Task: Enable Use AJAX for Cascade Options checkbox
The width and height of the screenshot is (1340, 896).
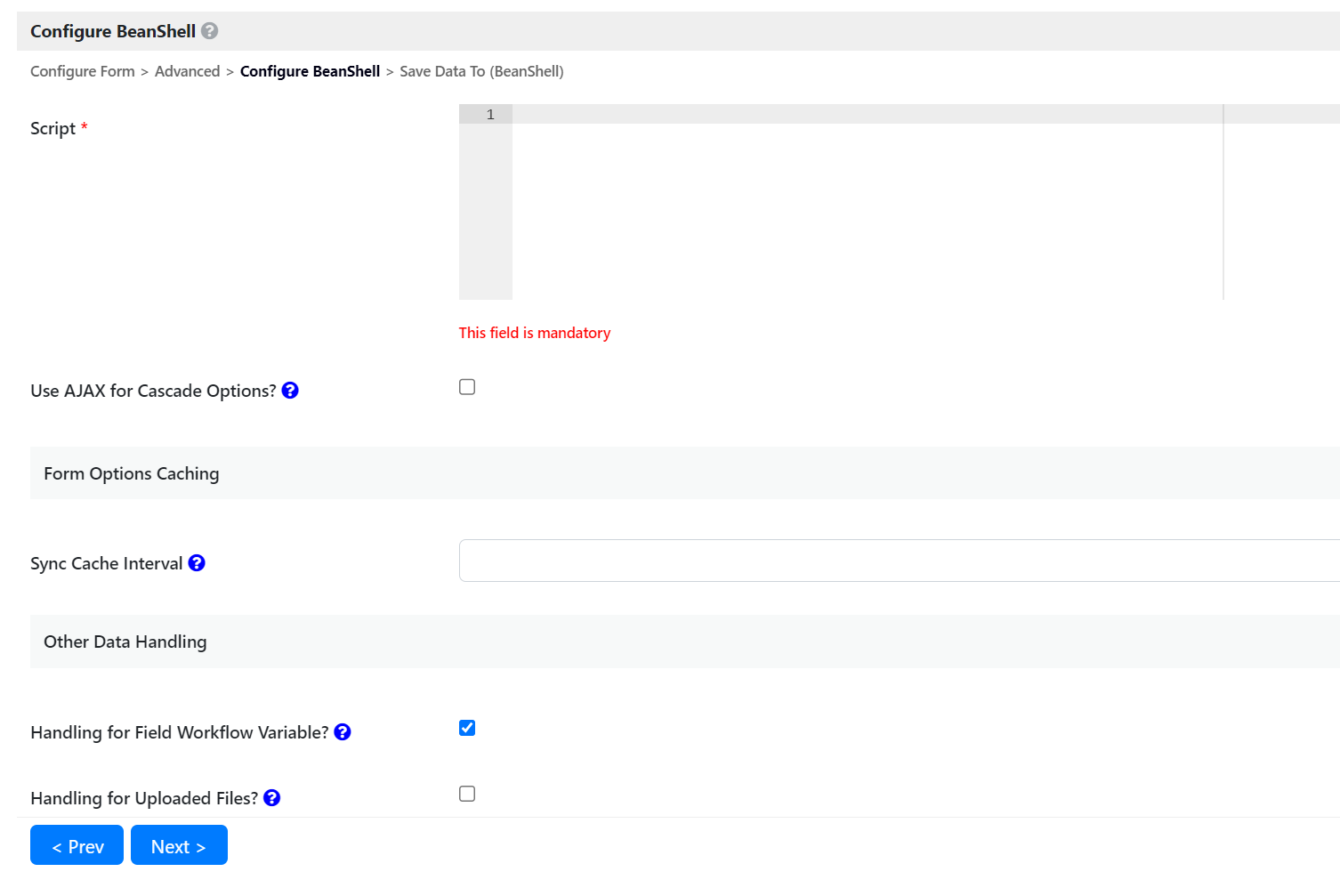Action: pos(467,387)
